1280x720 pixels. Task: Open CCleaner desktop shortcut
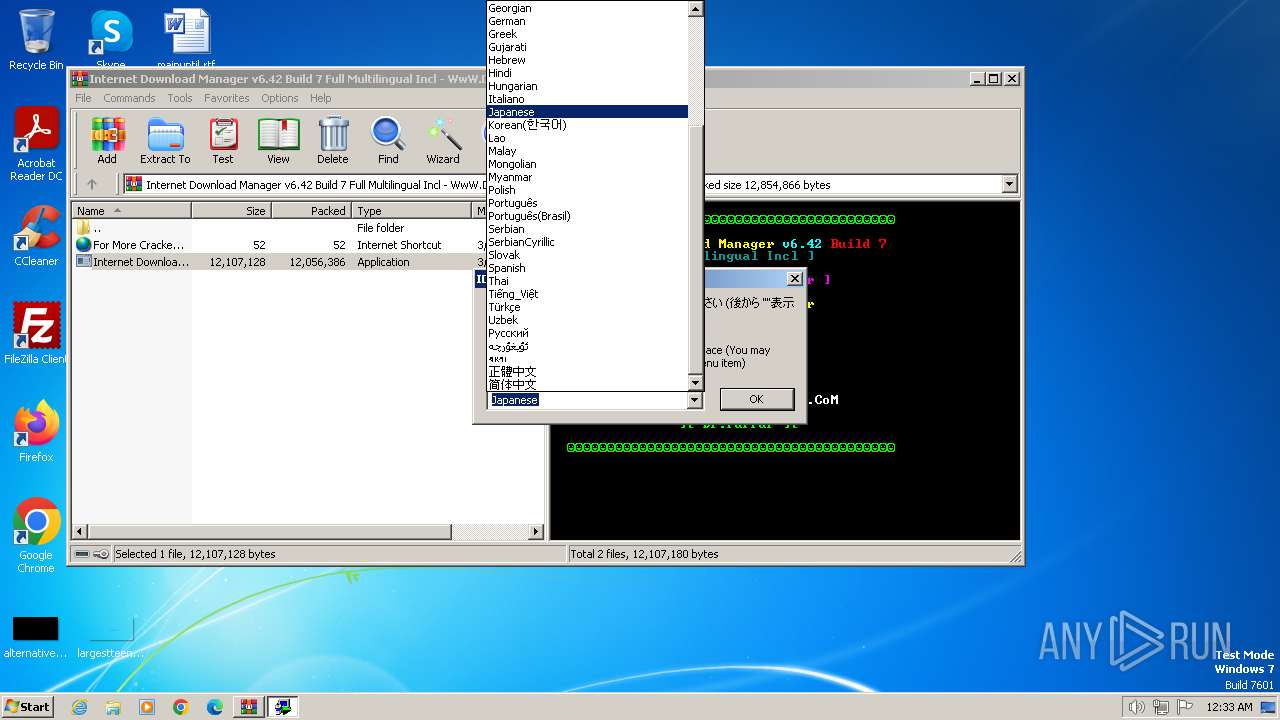[36, 236]
